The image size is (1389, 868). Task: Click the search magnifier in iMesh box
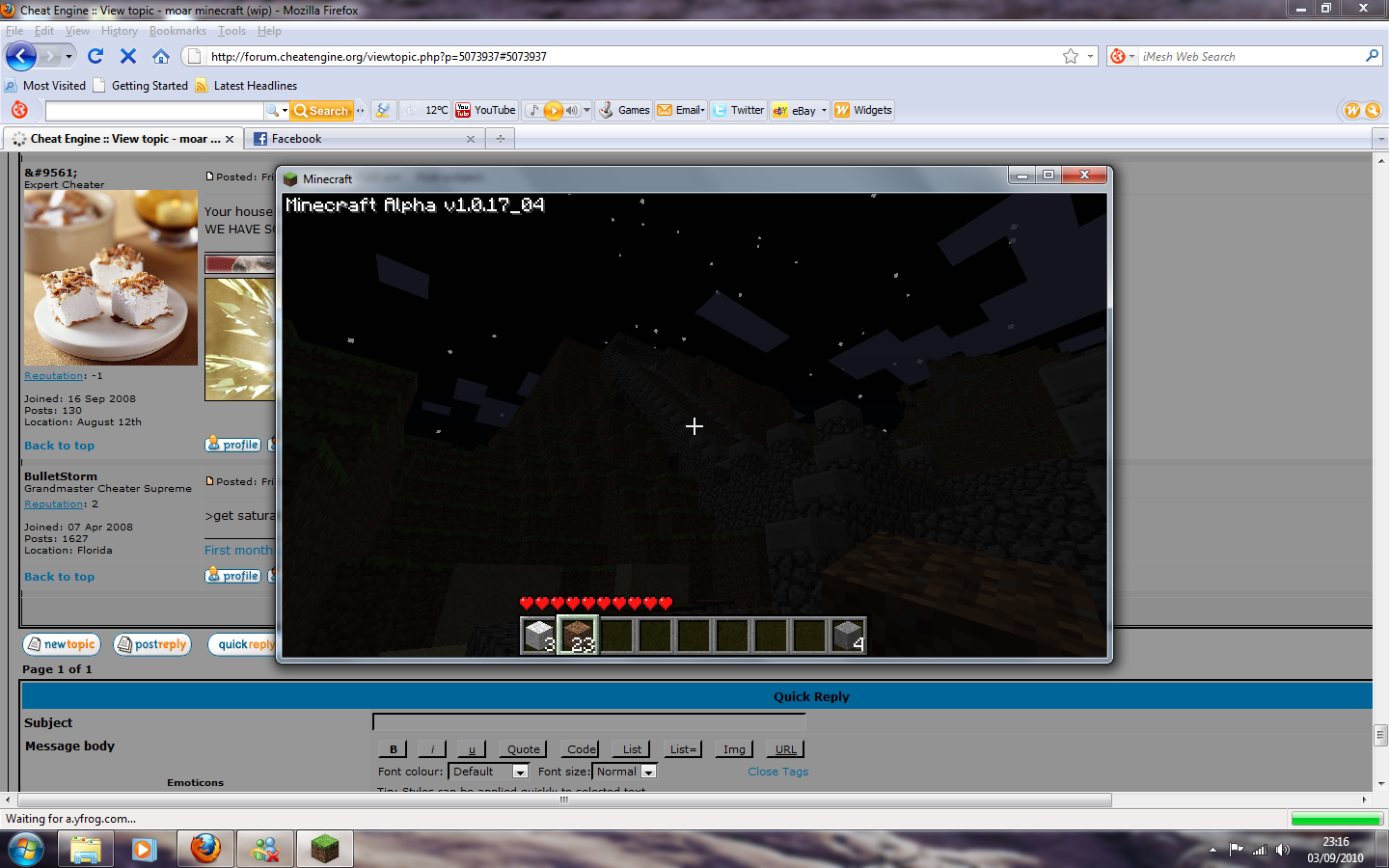click(1373, 56)
